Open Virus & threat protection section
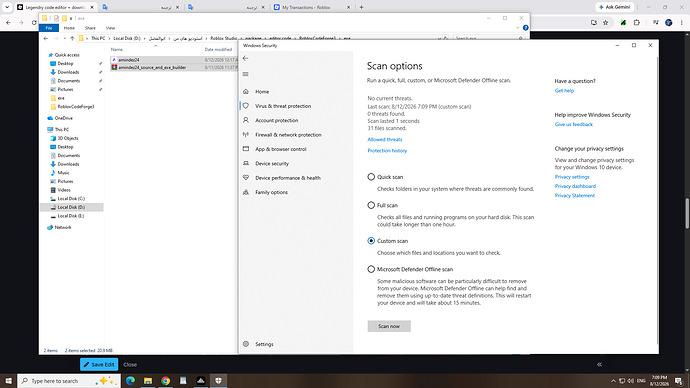 [x=283, y=106]
